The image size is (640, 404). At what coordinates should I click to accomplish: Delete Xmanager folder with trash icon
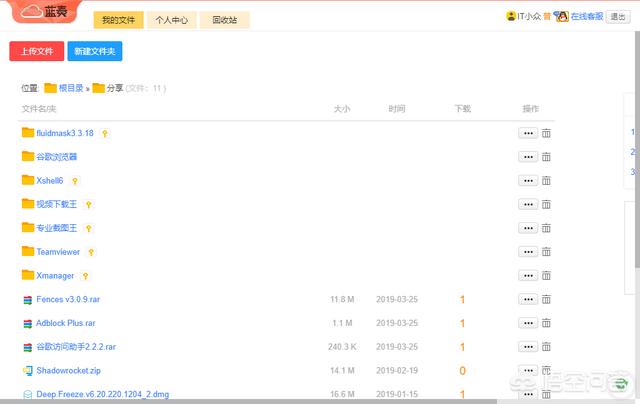point(546,275)
